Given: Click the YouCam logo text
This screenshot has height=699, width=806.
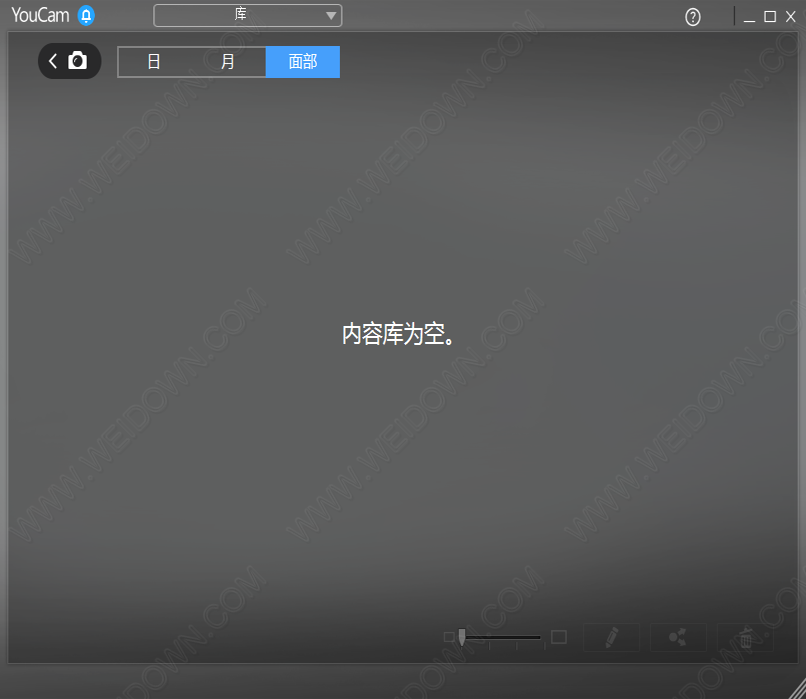Looking at the screenshot, I should tap(40, 16).
